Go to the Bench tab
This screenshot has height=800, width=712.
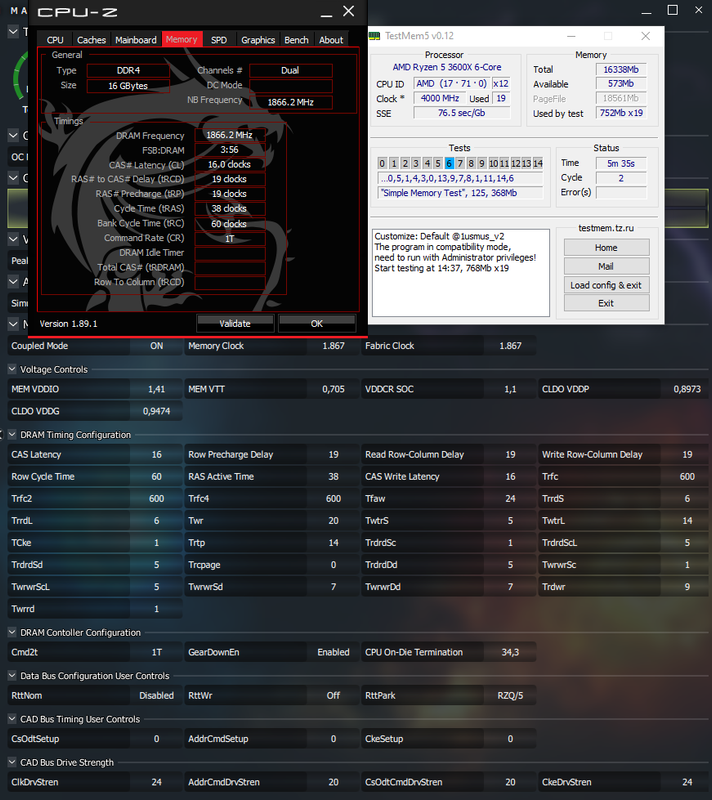[296, 40]
